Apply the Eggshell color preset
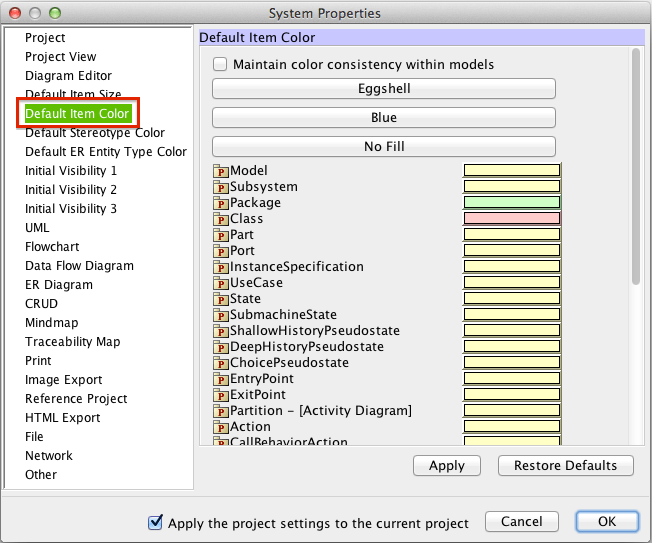Screen dimensions: 652x543 coord(384,89)
